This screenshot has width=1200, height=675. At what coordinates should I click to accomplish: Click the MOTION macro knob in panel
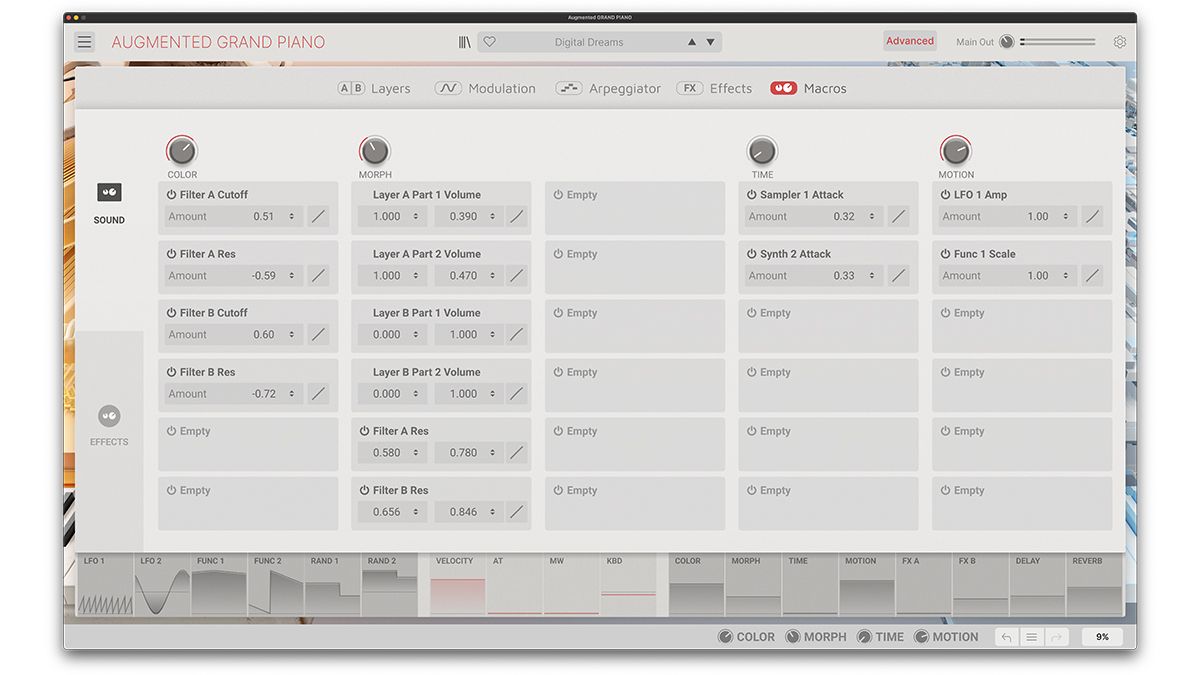pos(956,151)
